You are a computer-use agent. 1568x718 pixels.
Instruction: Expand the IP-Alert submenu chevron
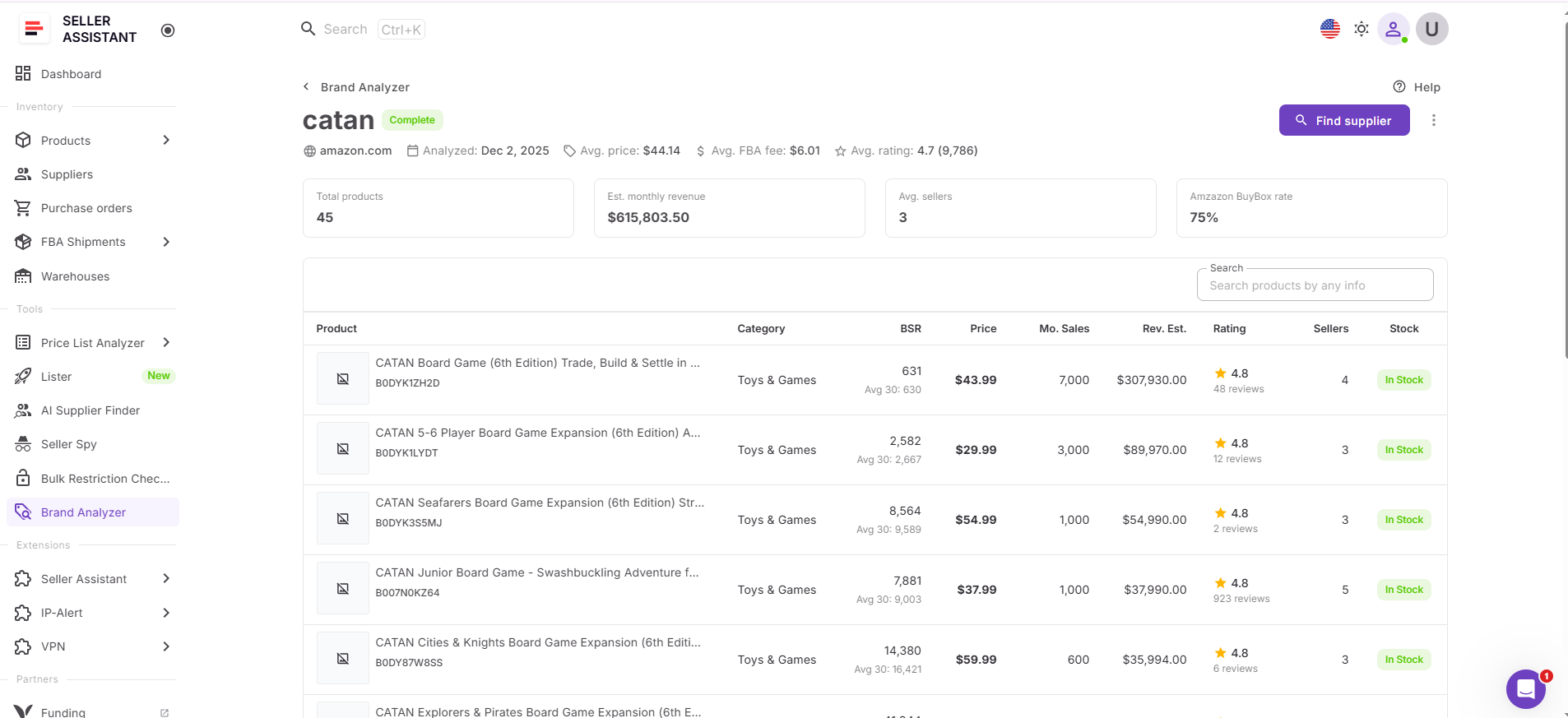point(166,613)
